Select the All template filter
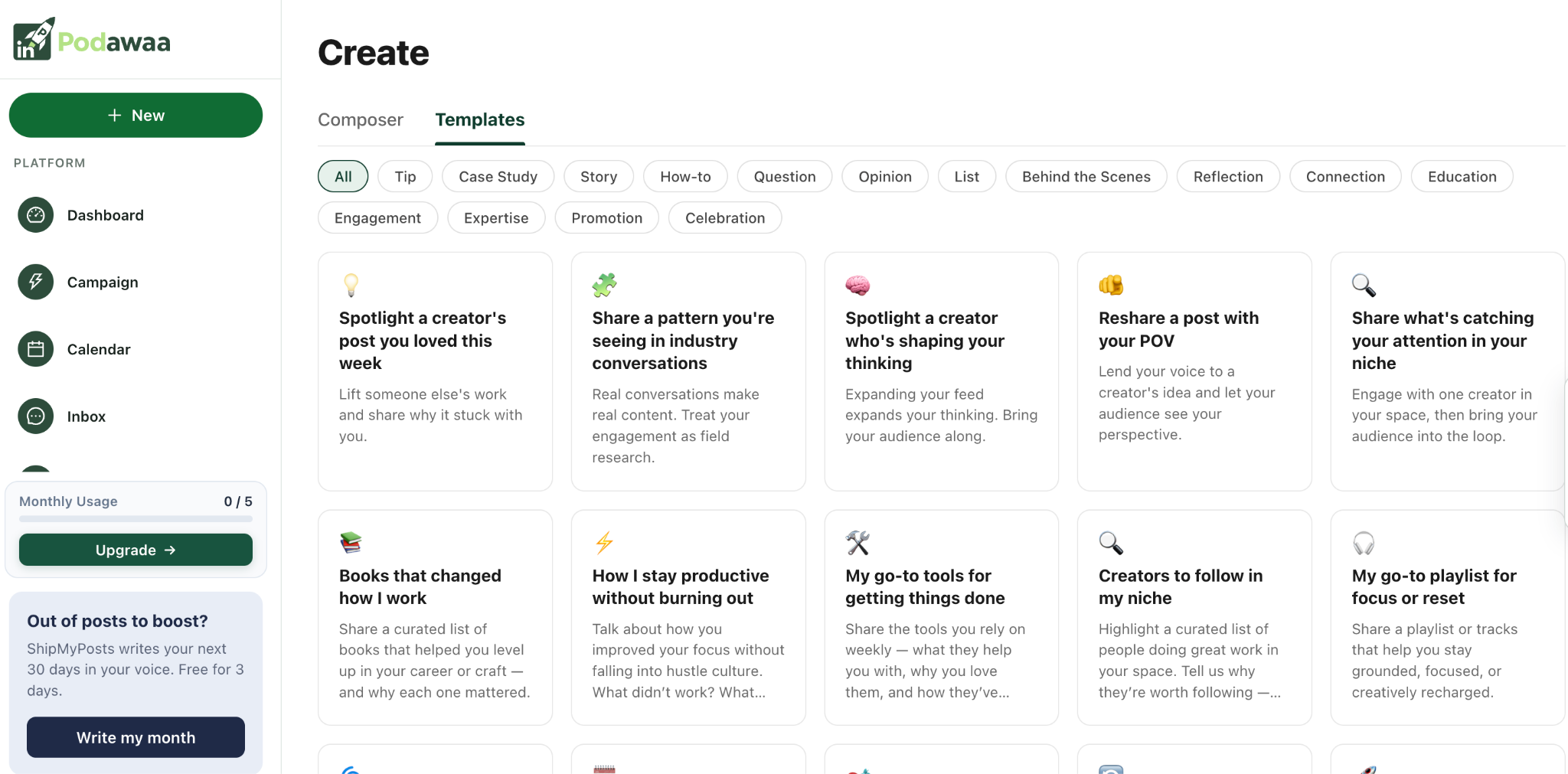This screenshot has height=774, width=1568. (343, 176)
